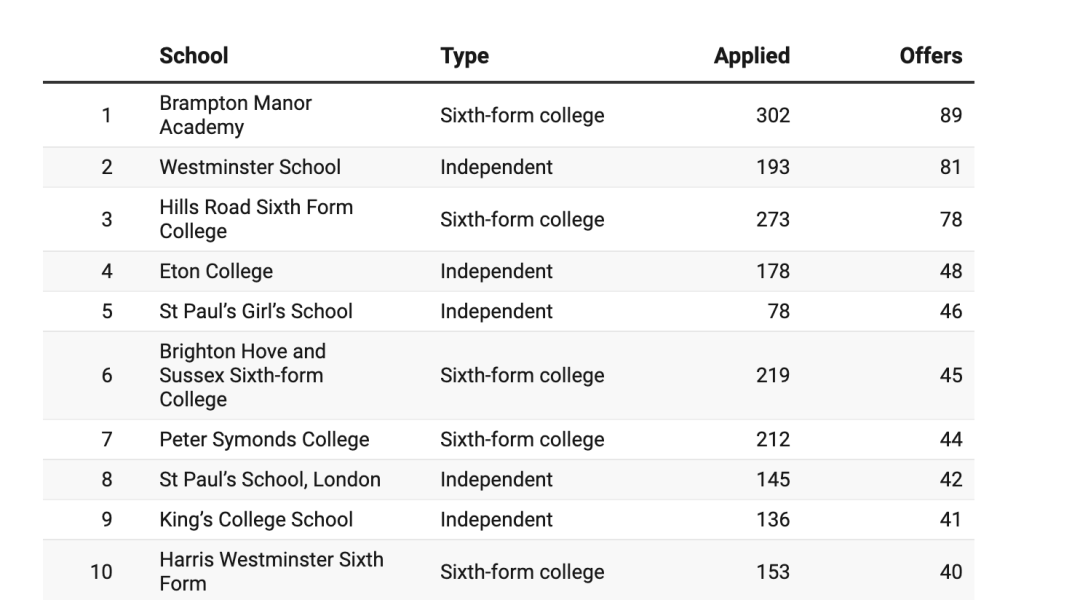Click Harris Westminster Sixth Form name

click(x=271, y=571)
